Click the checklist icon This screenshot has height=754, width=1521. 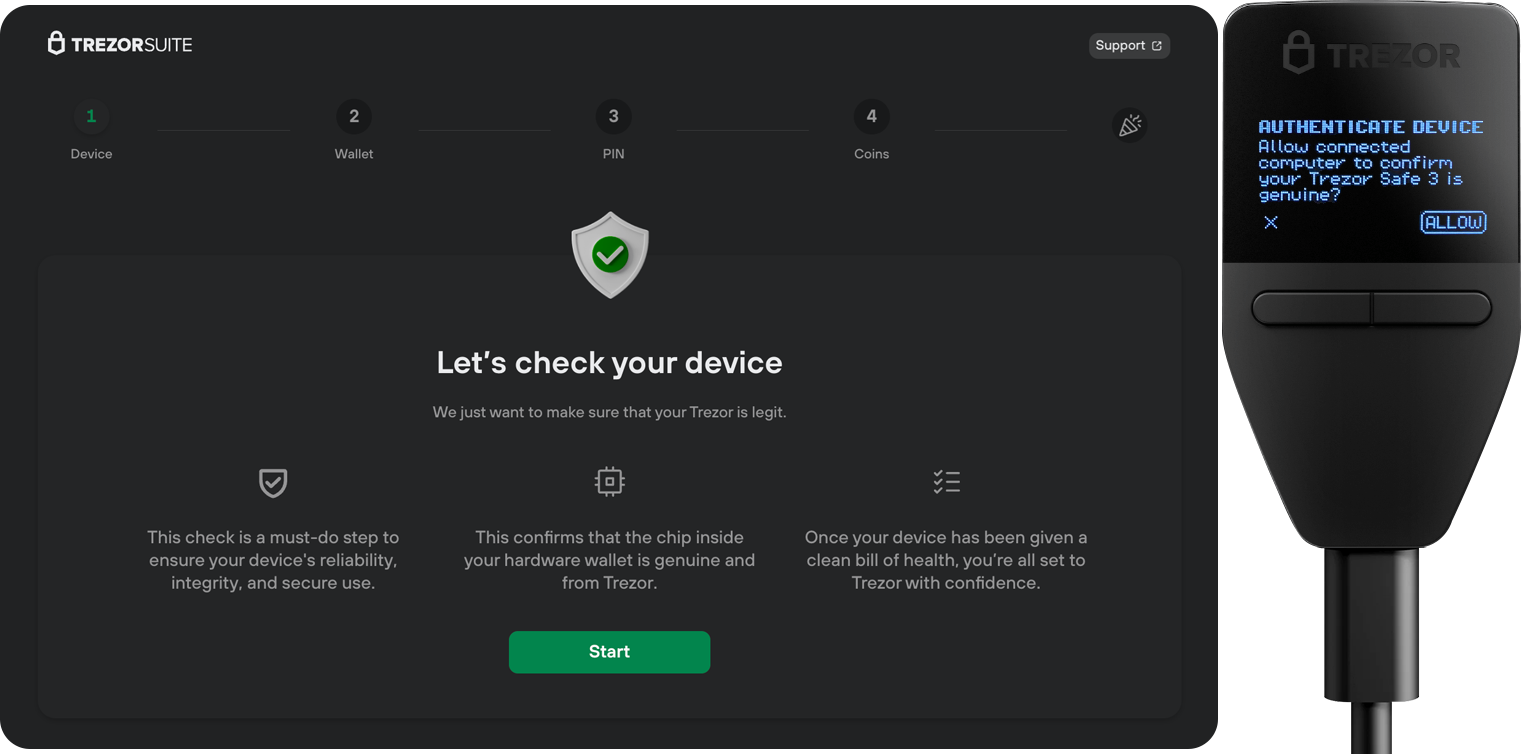[x=946, y=482]
